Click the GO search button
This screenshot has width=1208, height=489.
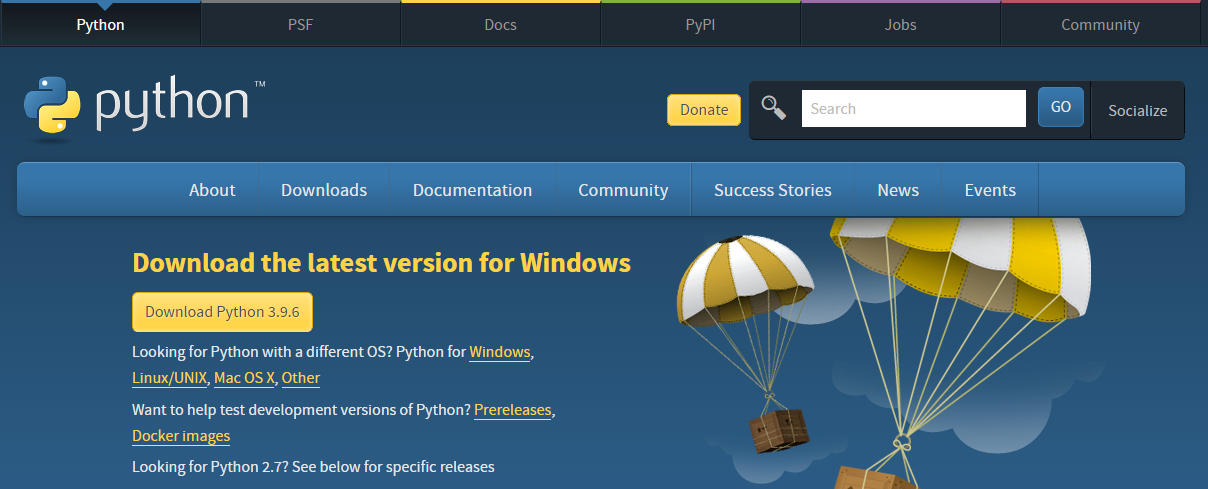pos(1061,107)
